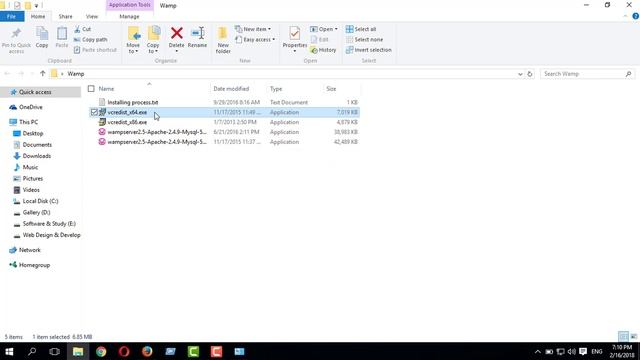Click the search magnifier in Search Wamp
This screenshot has width=640, height=360.
pyautogui.click(x=629, y=74)
